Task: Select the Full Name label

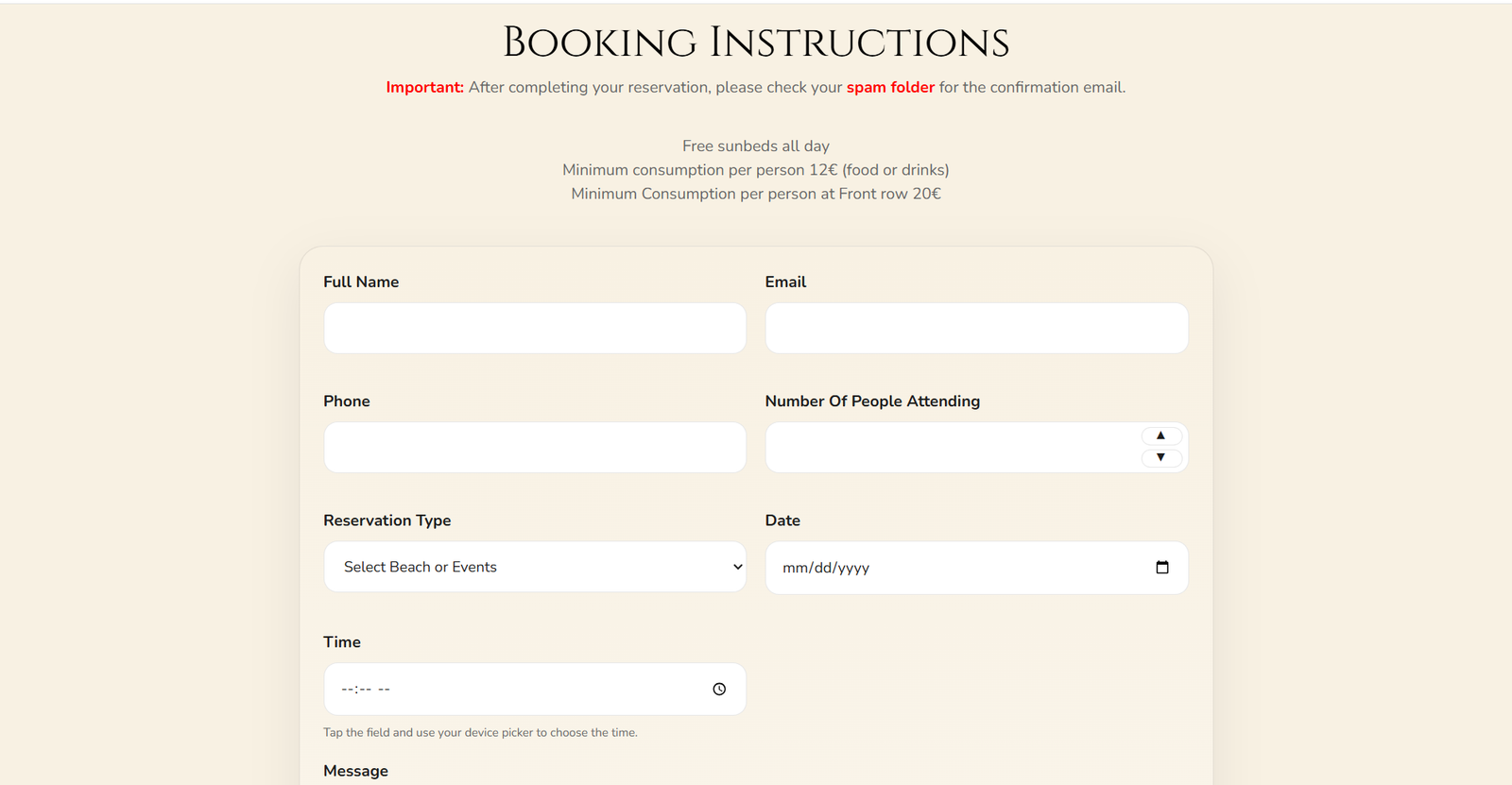Action: tap(361, 282)
